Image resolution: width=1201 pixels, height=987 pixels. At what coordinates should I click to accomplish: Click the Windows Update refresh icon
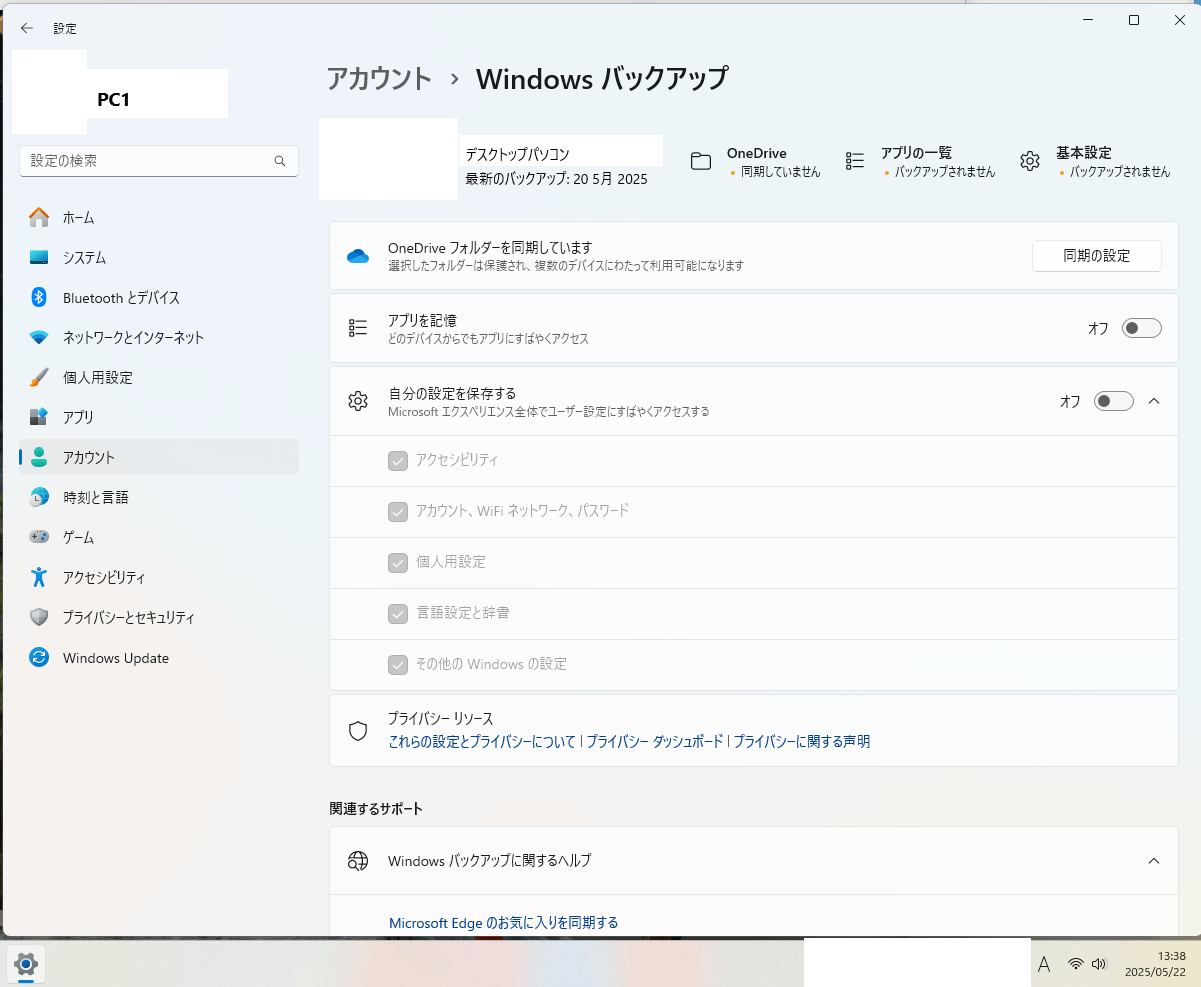[x=39, y=658]
